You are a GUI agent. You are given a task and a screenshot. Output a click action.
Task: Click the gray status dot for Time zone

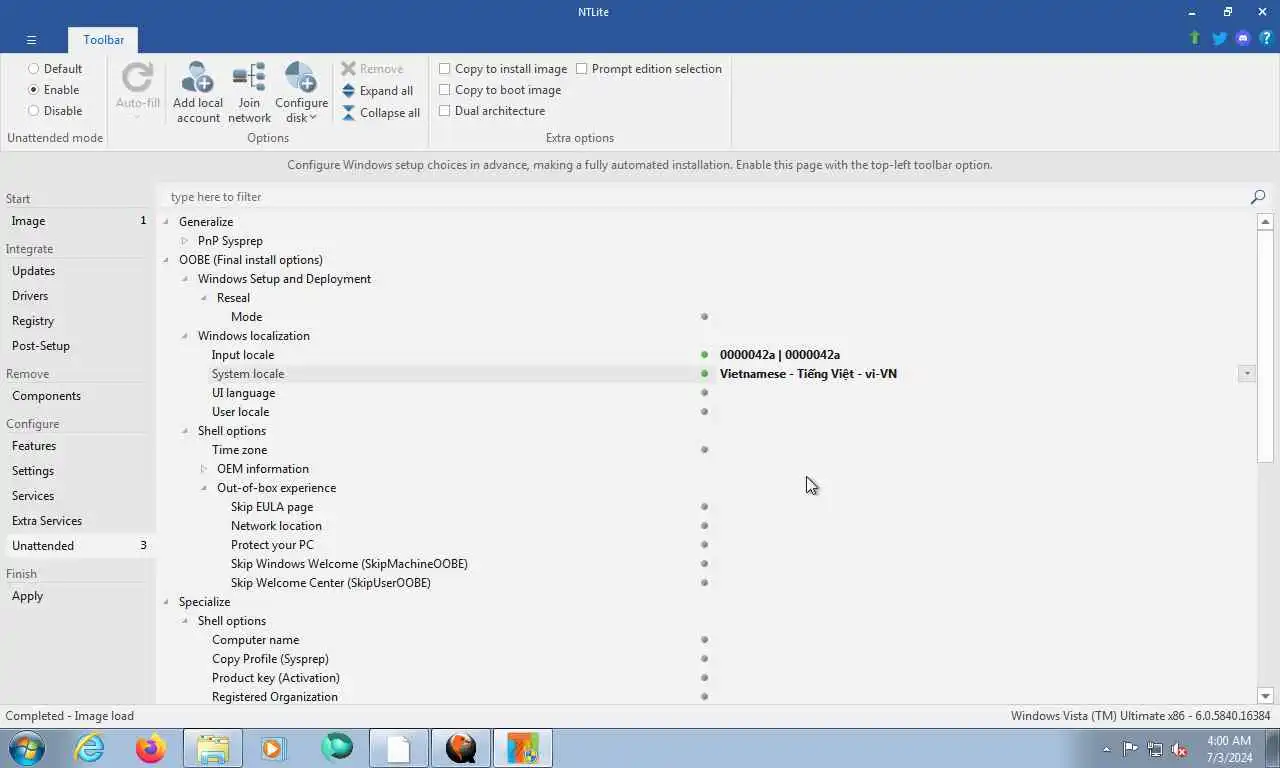(x=705, y=450)
